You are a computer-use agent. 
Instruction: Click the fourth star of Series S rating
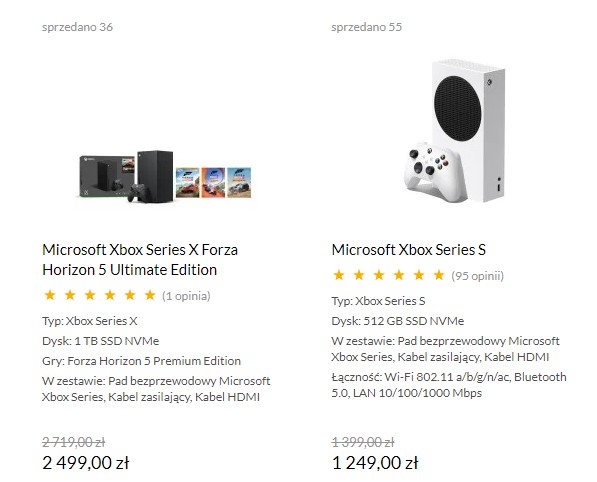coord(399,275)
